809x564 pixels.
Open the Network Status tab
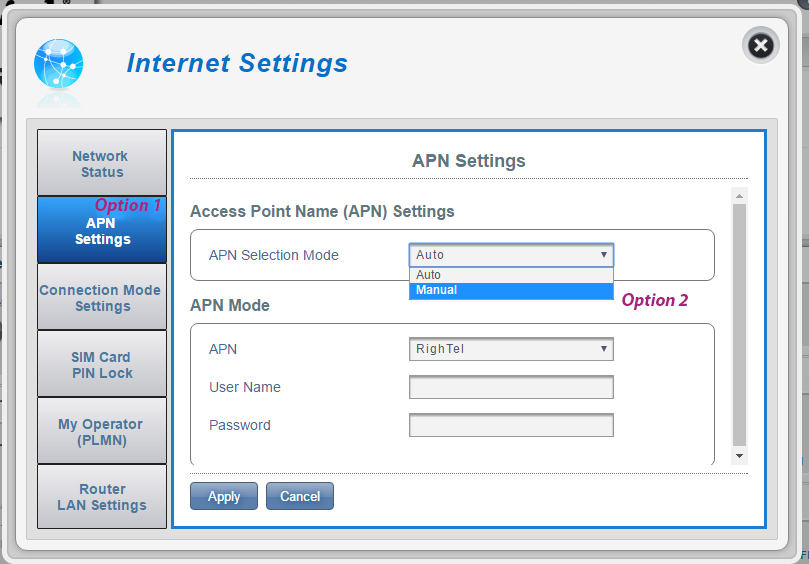[x=101, y=163]
